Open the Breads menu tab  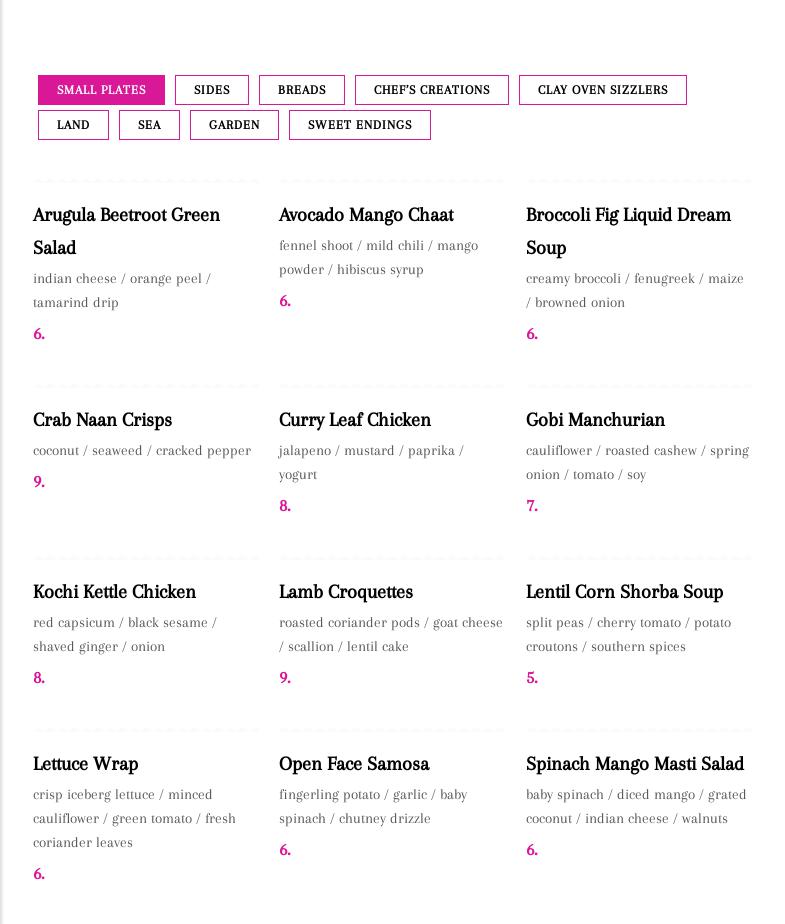pyautogui.click(x=302, y=90)
